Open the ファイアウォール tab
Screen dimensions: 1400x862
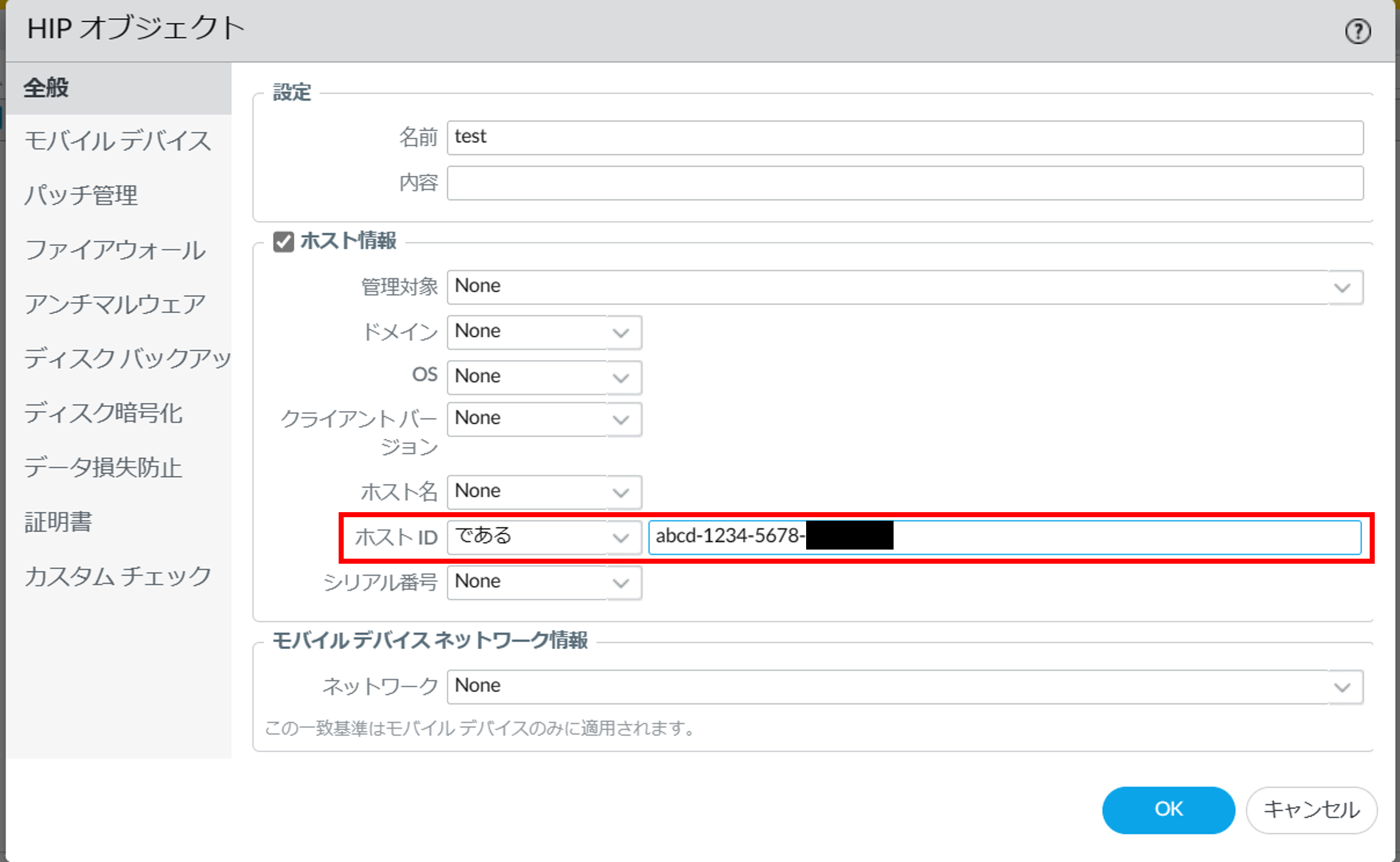pos(115,250)
